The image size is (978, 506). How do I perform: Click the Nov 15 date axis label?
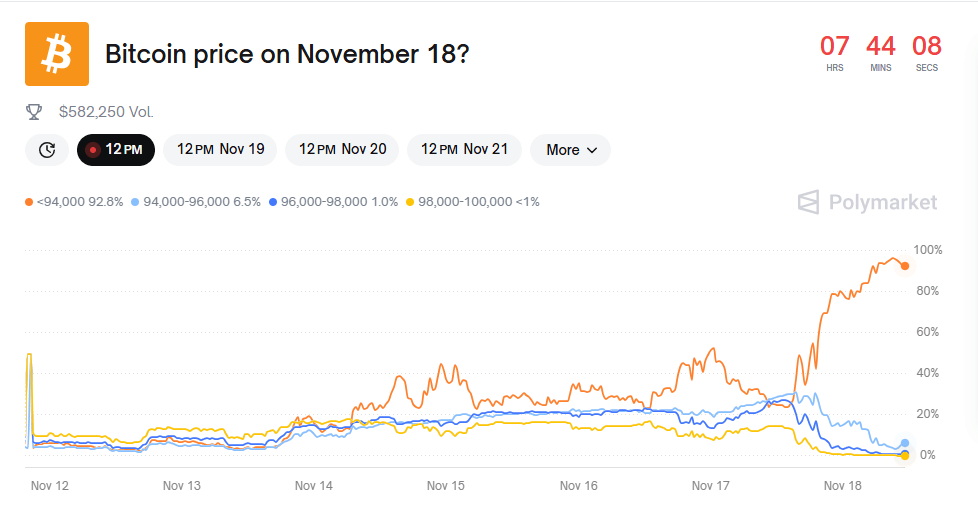pos(446,486)
